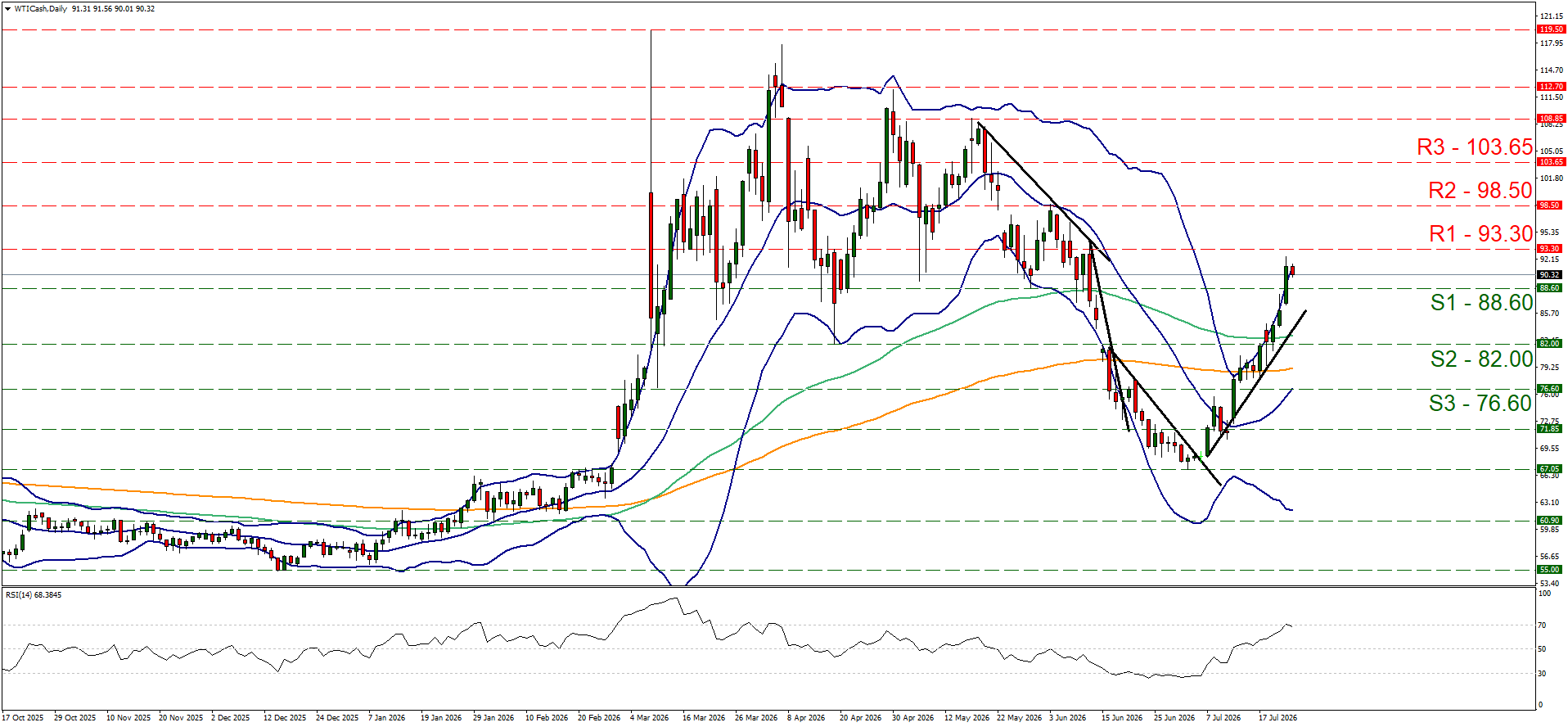Select the red 108.85 price level tag

click(1551, 119)
